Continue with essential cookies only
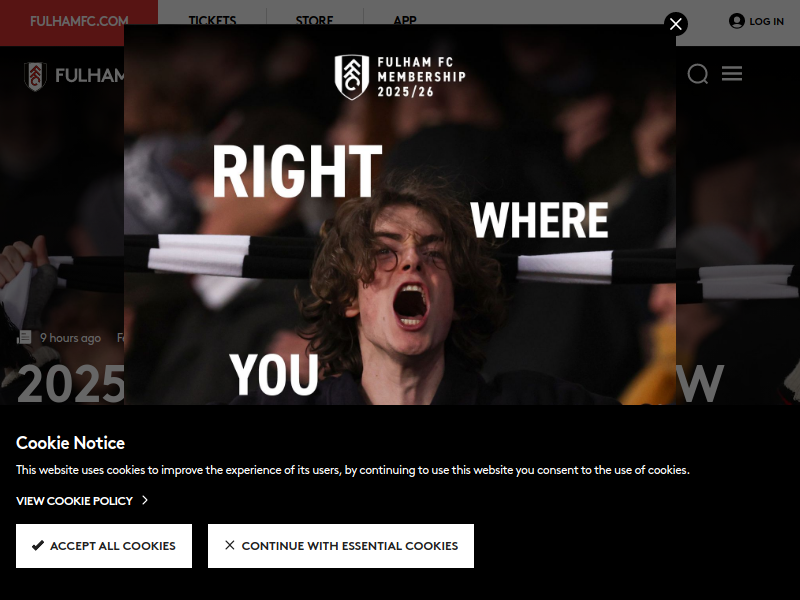This screenshot has height=600, width=800. (341, 546)
